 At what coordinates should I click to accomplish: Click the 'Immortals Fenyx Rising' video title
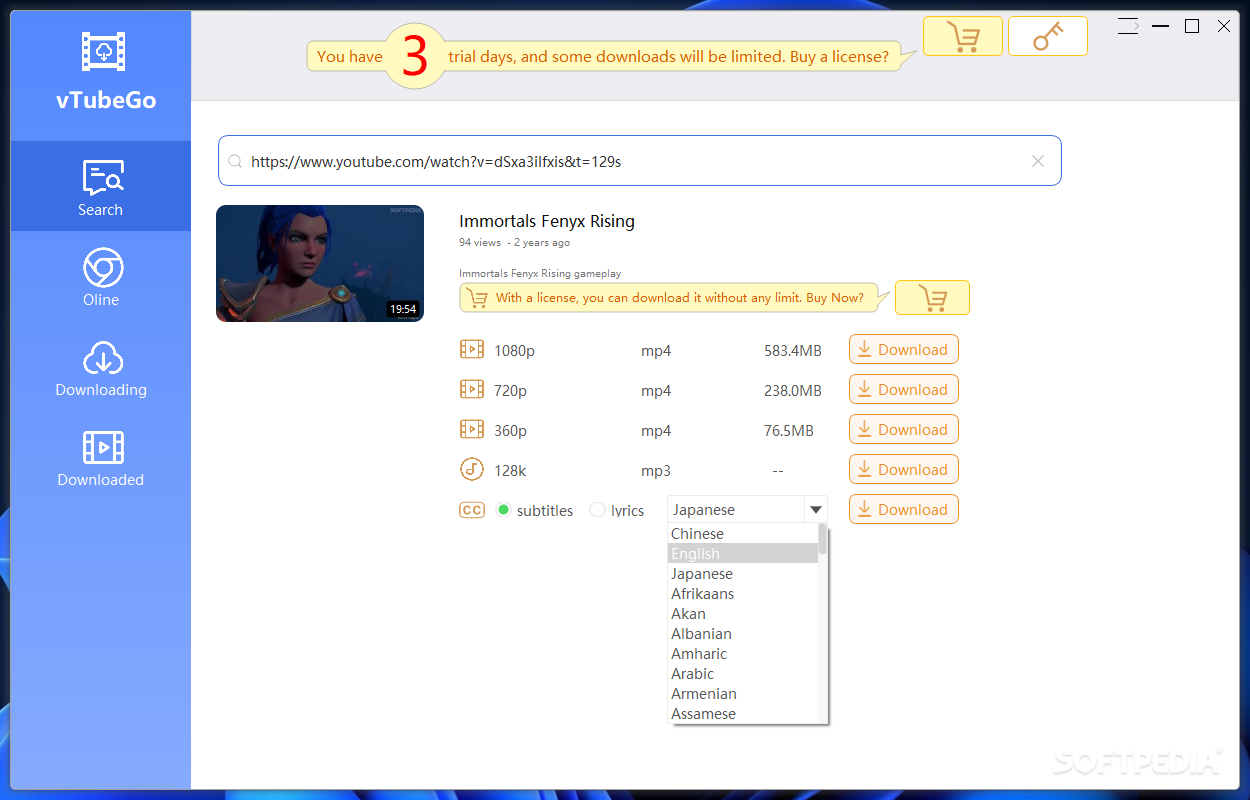(x=547, y=221)
